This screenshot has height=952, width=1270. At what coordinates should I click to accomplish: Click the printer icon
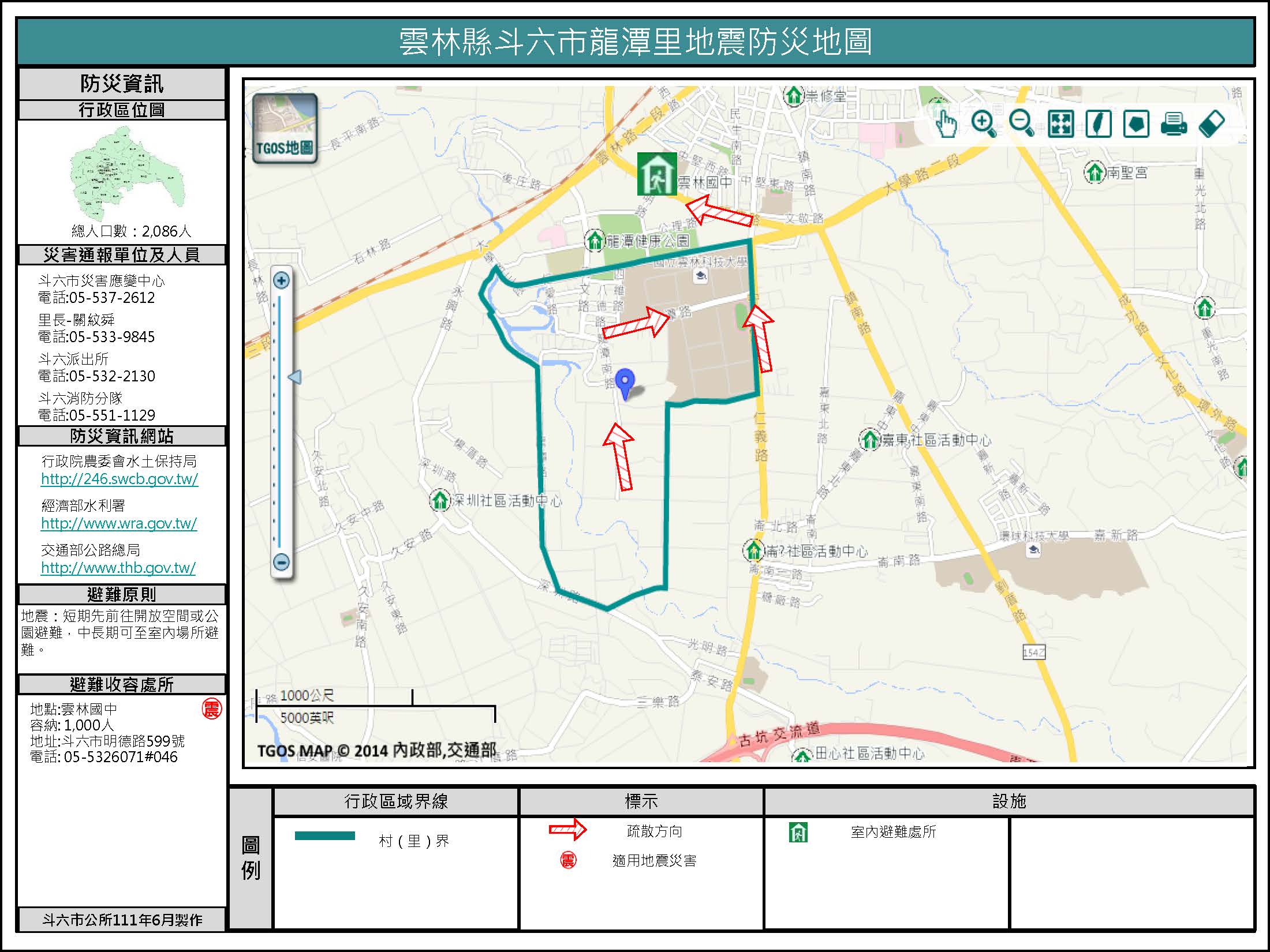click(1174, 124)
